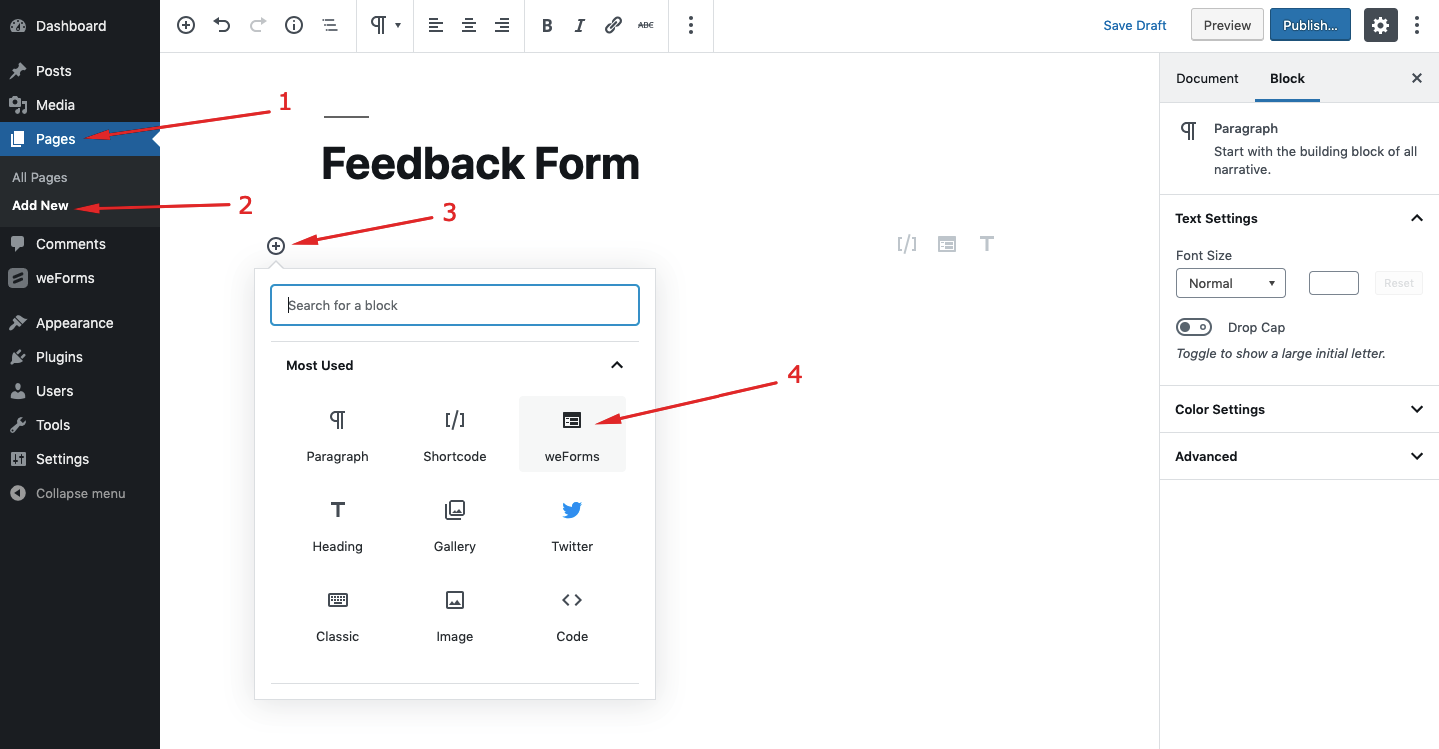Open Font Size dropdown
Screen dimensions: 1439x749
[1231, 283]
